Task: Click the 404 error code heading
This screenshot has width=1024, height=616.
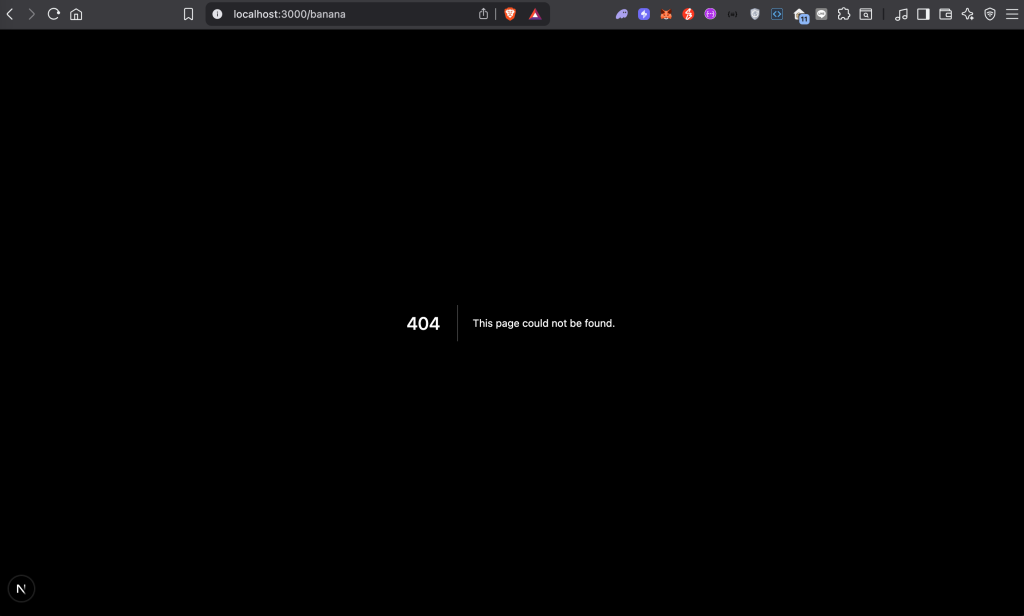Action: pyautogui.click(x=423, y=323)
